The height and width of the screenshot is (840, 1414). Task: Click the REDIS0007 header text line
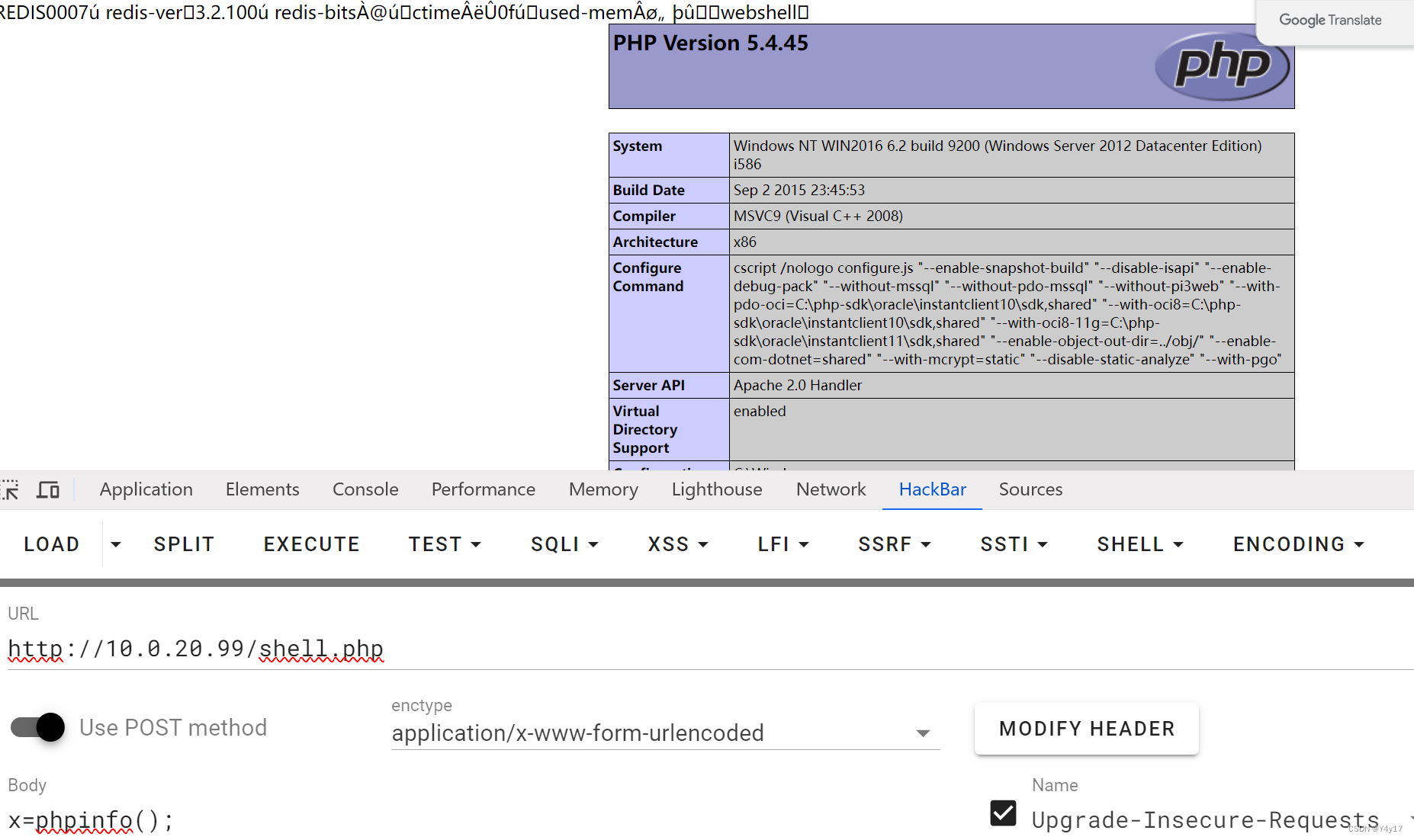point(404,12)
